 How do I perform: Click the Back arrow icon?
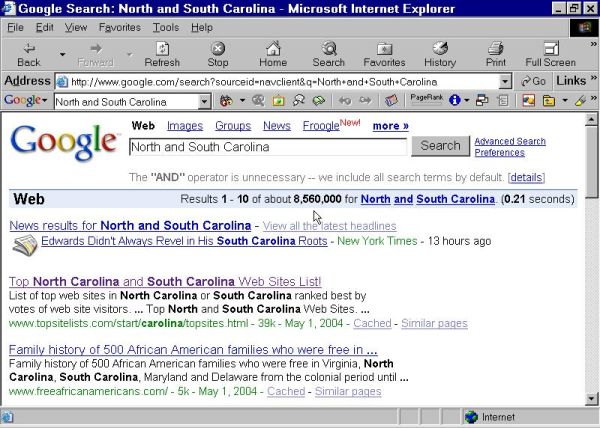(x=29, y=49)
